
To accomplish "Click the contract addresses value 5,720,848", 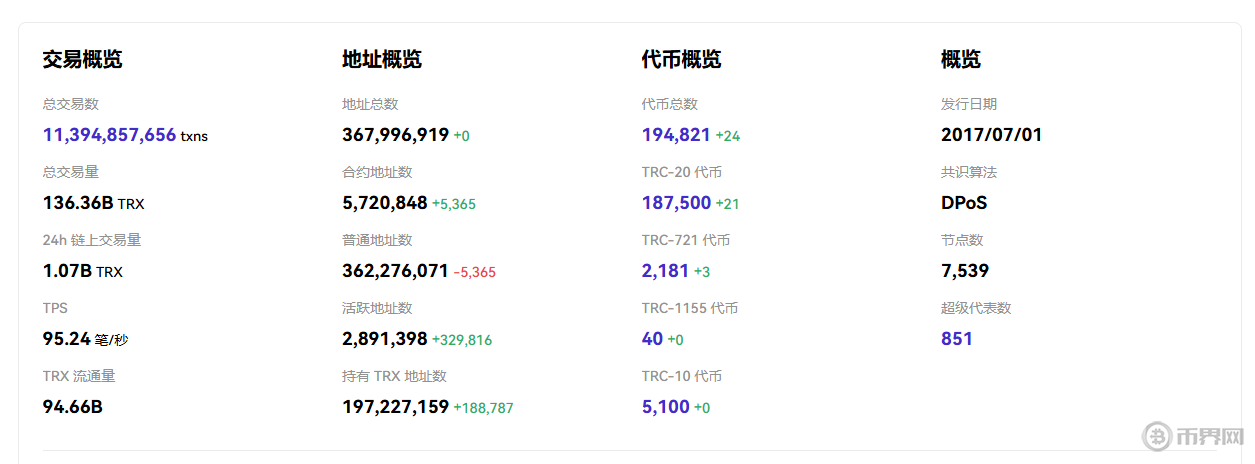I will 385,203.
